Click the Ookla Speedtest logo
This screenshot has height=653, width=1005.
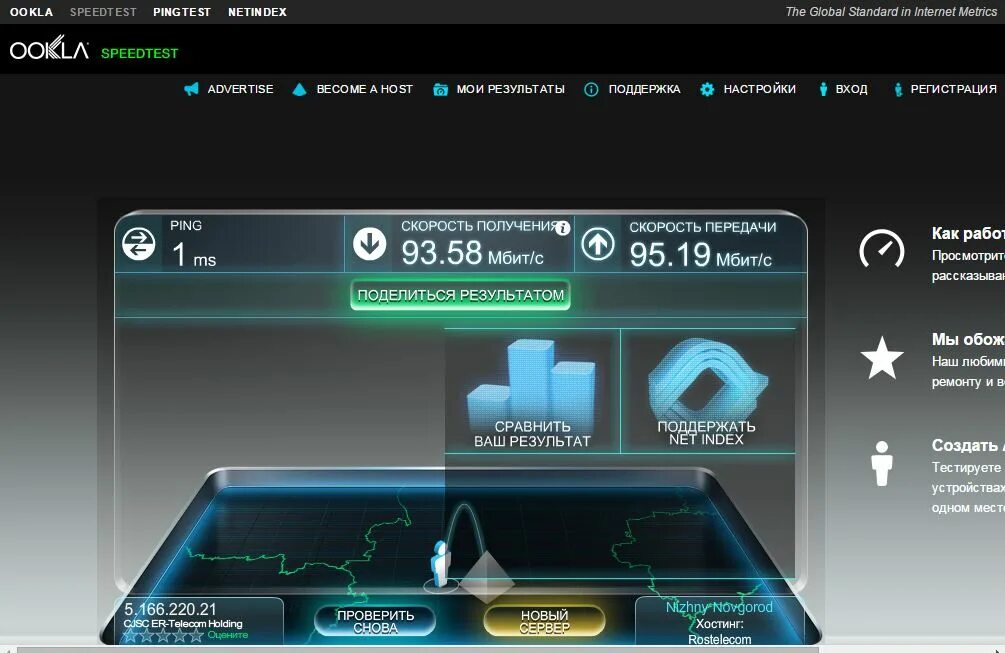pos(94,49)
